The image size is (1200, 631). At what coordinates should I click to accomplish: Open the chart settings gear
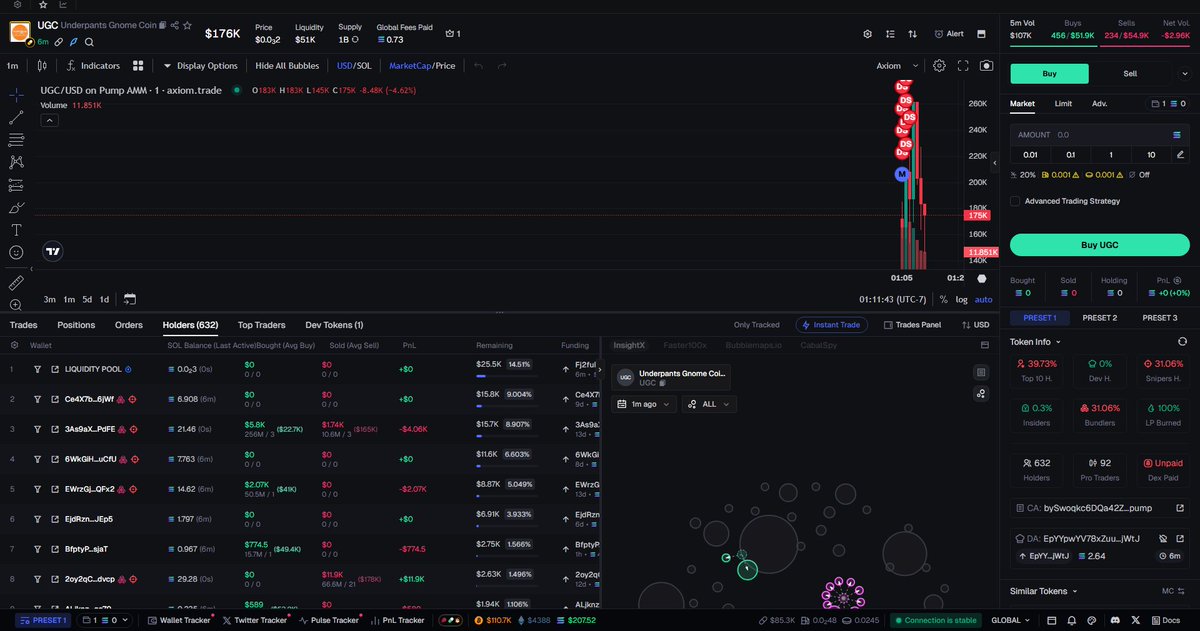(x=940, y=66)
